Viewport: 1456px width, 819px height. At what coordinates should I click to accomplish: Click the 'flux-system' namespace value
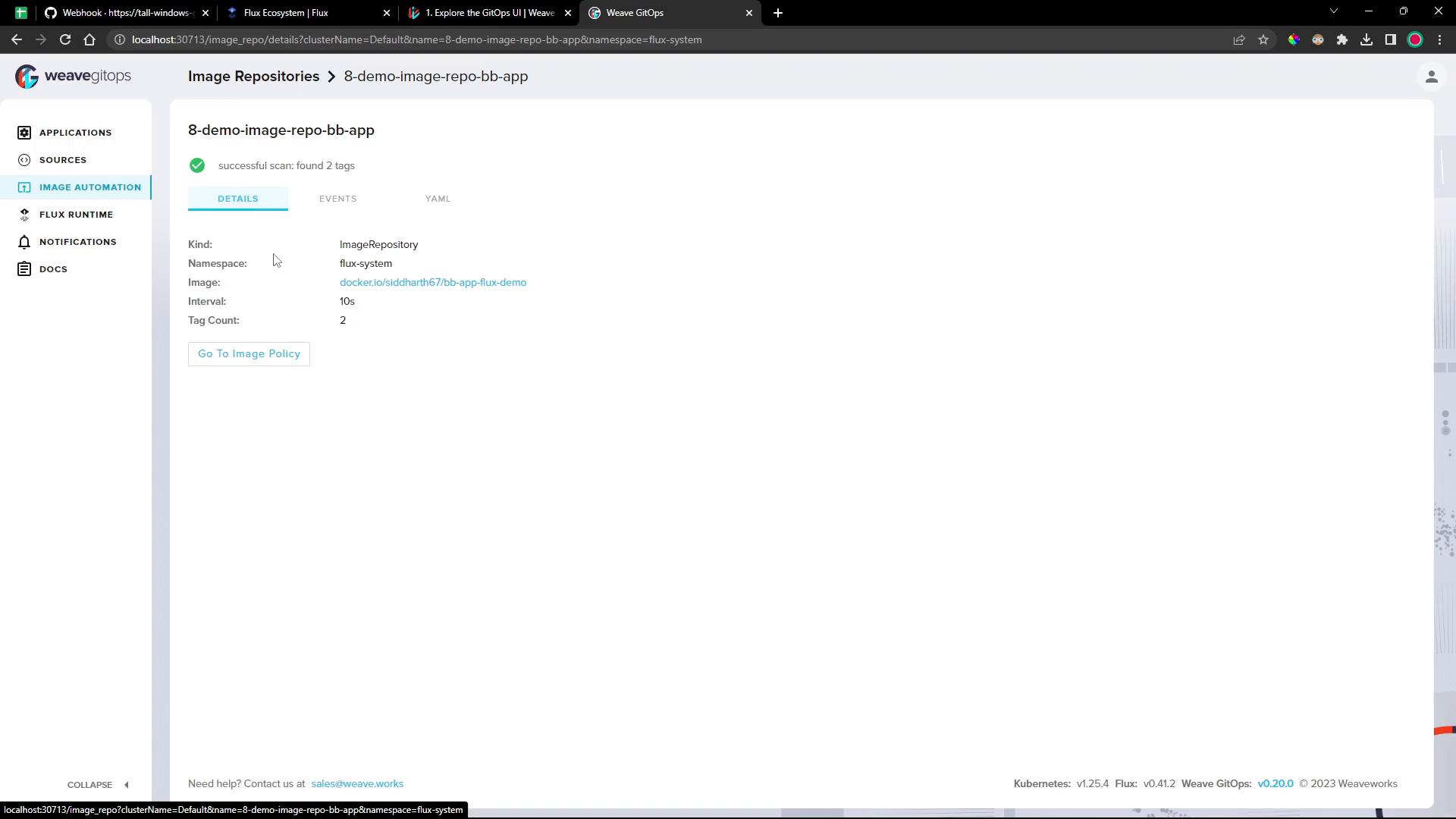coord(366,264)
